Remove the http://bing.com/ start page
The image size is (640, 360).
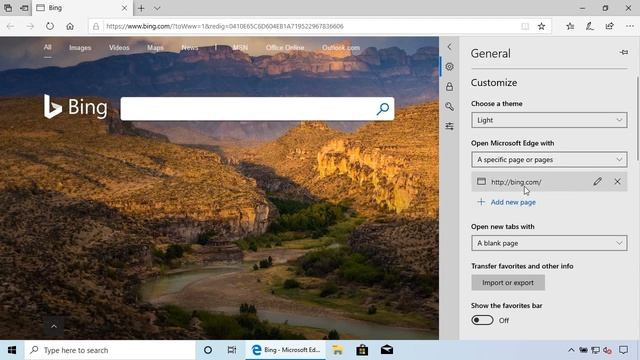tap(617, 181)
